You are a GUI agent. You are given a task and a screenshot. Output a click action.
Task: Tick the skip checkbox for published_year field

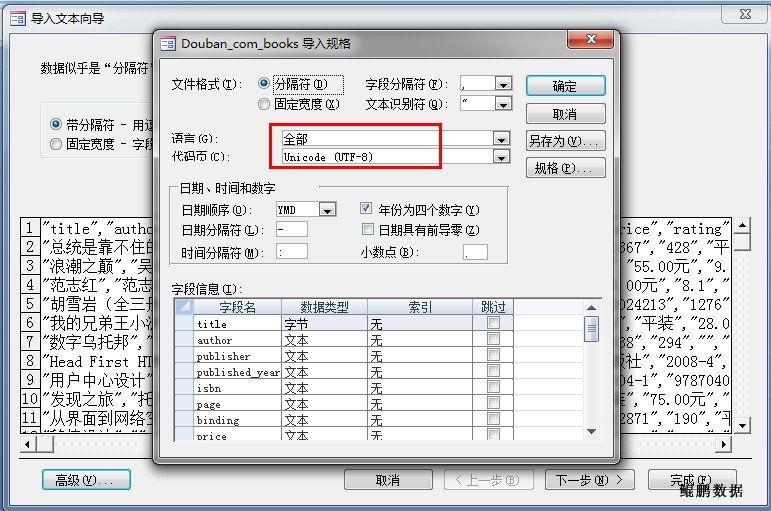493,371
